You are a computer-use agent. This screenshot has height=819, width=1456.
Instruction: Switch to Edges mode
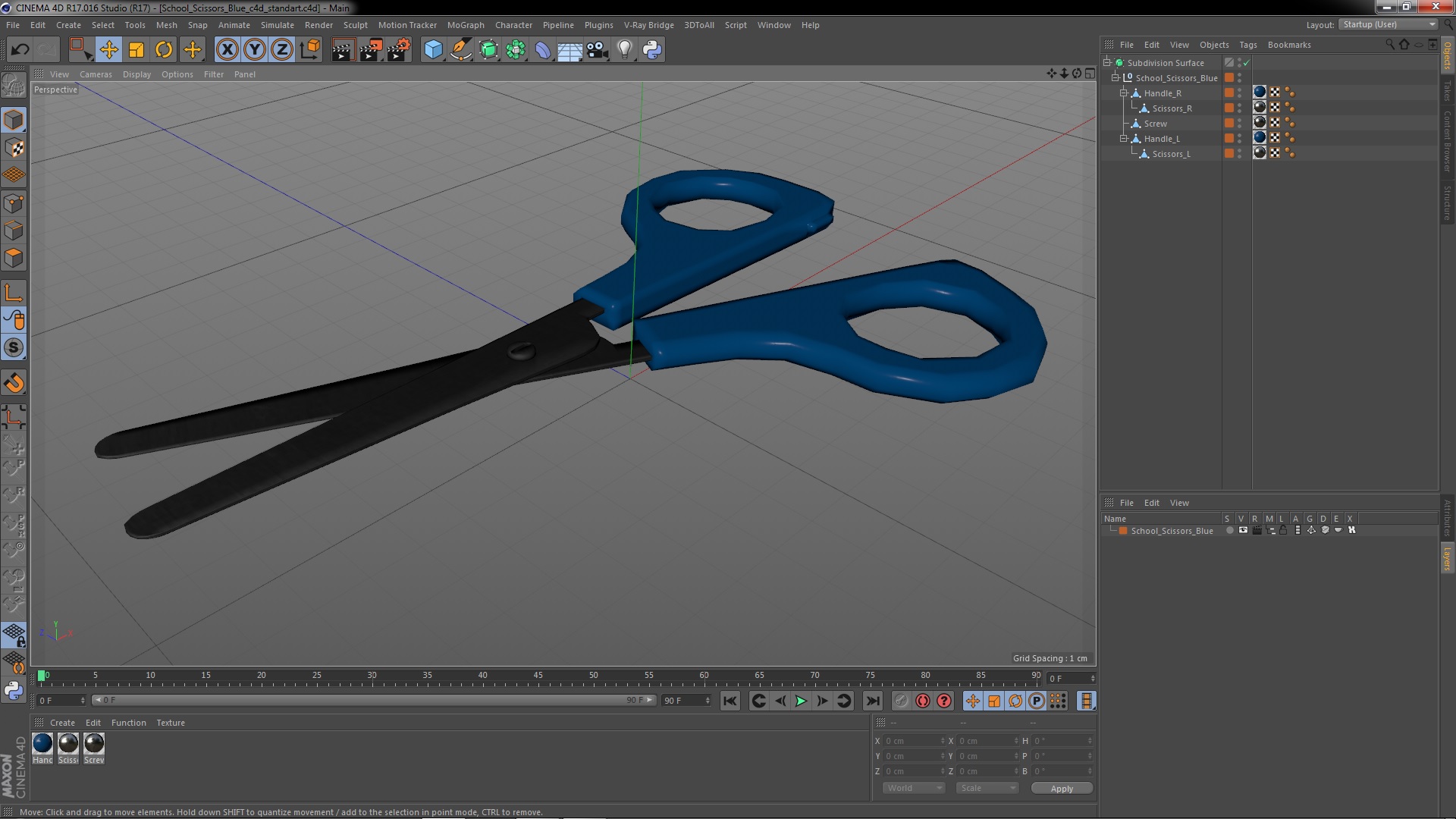14,231
